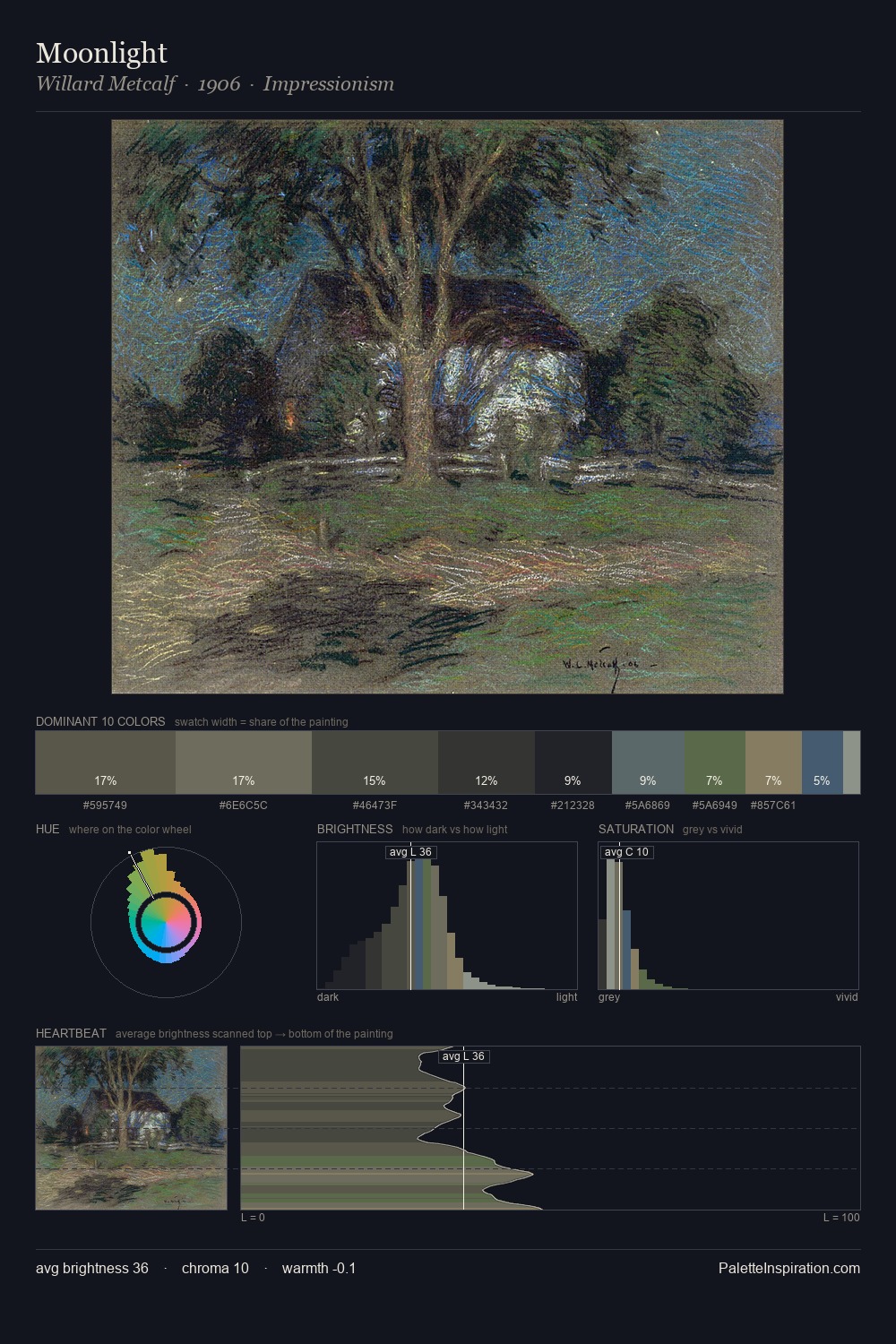Click the "DOMINANT 10 COLORS" heading
This screenshot has height=1344, width=896.
[100, 721]
